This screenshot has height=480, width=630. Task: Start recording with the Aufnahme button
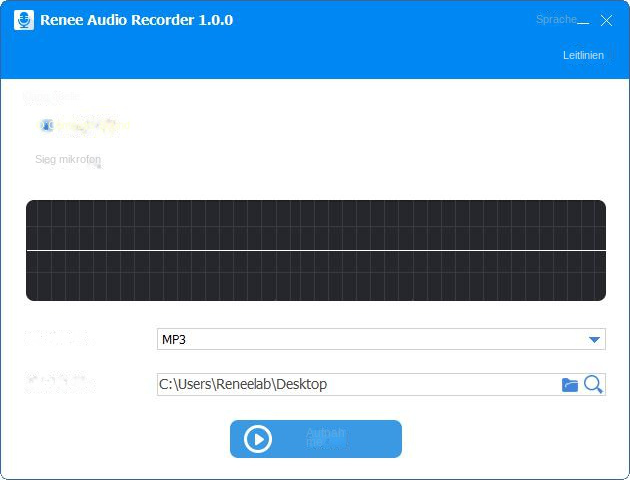coord(316,439)
